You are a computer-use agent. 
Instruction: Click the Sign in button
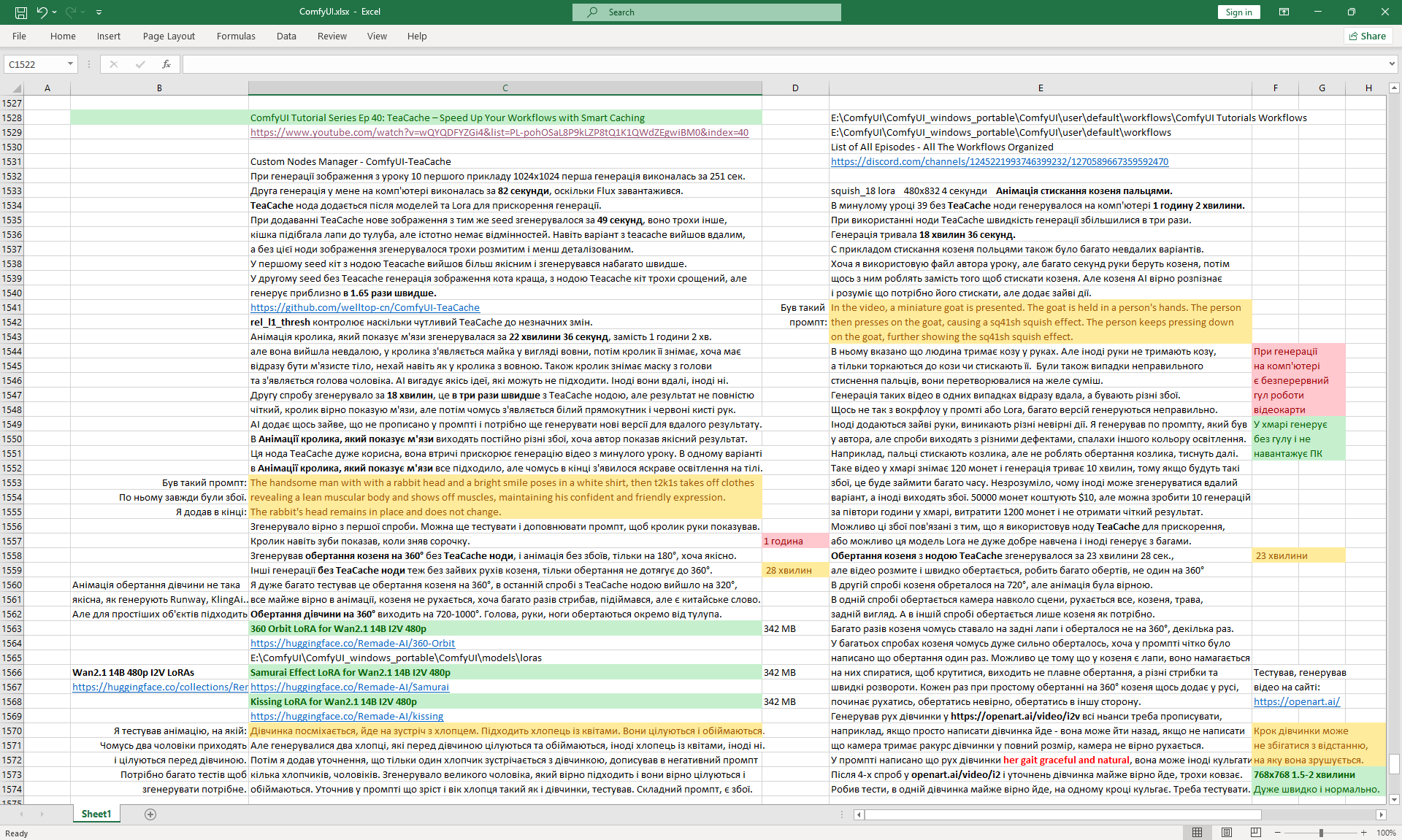click(x=1238, y=12)
